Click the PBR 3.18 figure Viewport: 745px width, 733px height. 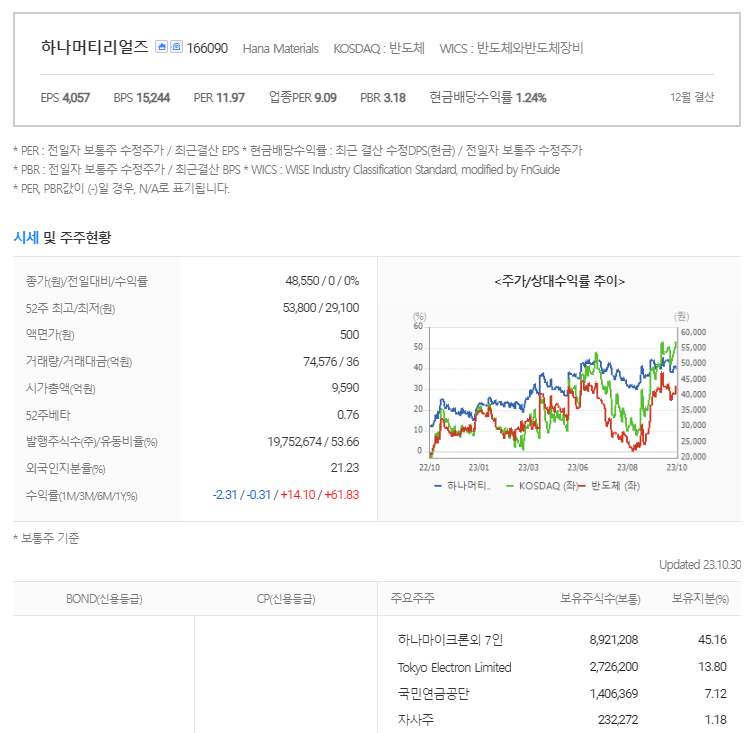pos(383,98)
